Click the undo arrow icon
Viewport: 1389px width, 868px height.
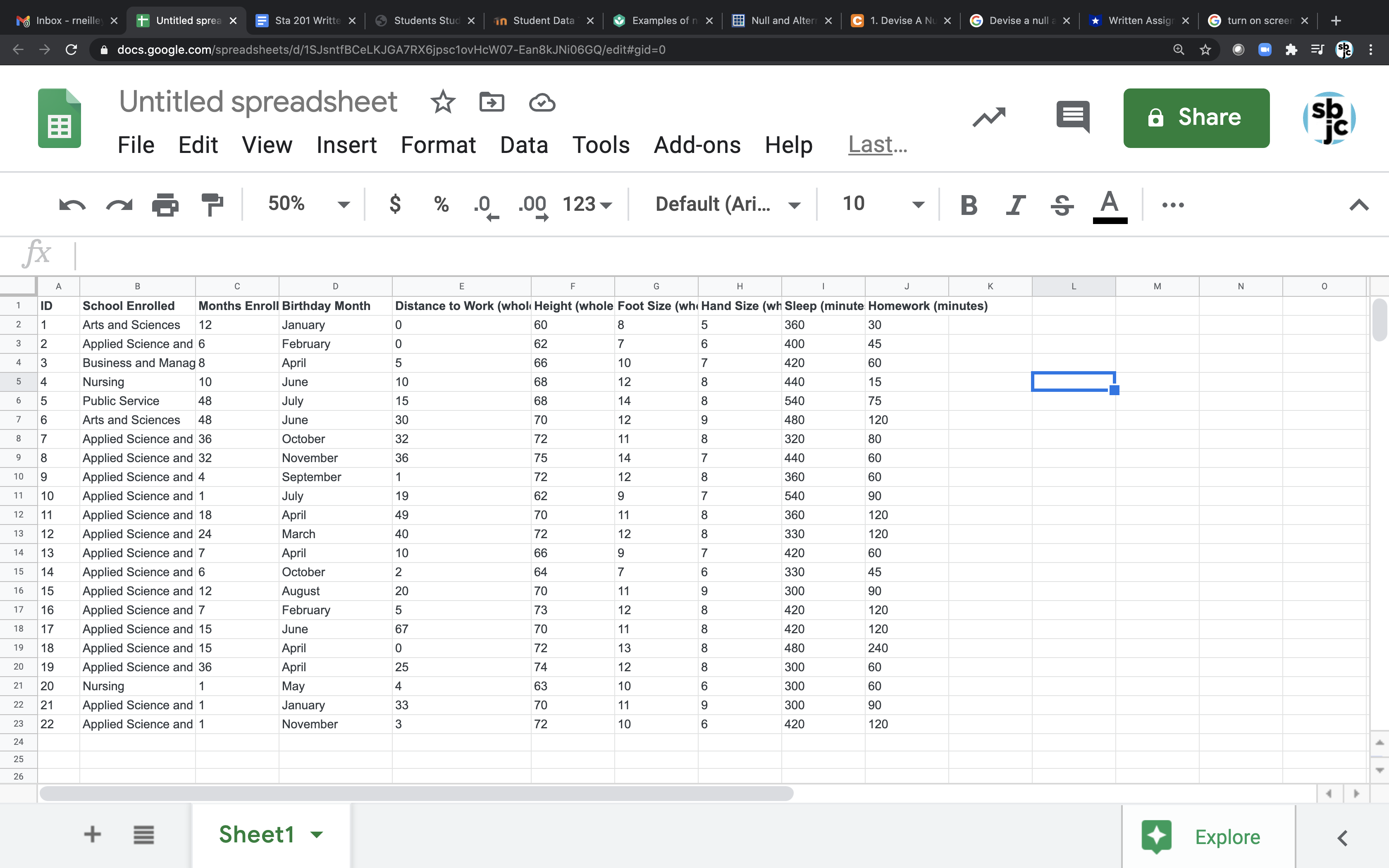[72, 205]
